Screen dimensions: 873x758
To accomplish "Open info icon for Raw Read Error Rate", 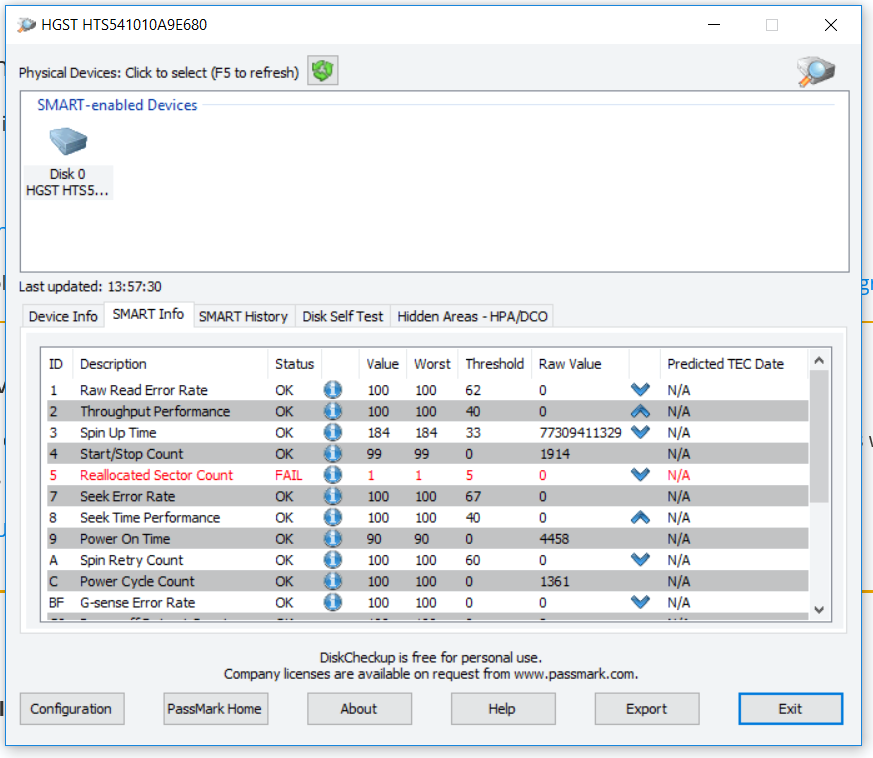I will tap(332, 390).
